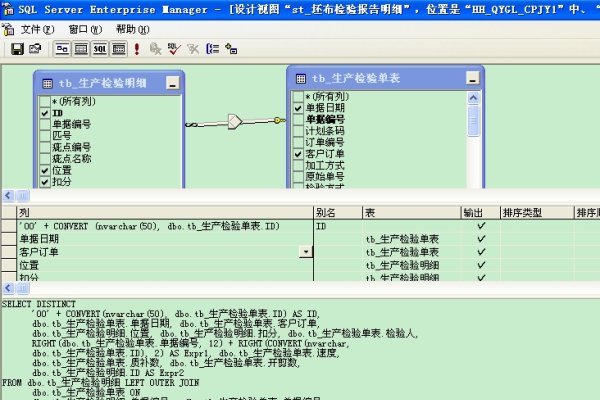Check the 原始单号 column checkbox
Screen dimensions: 600x400
coord(298,177)
